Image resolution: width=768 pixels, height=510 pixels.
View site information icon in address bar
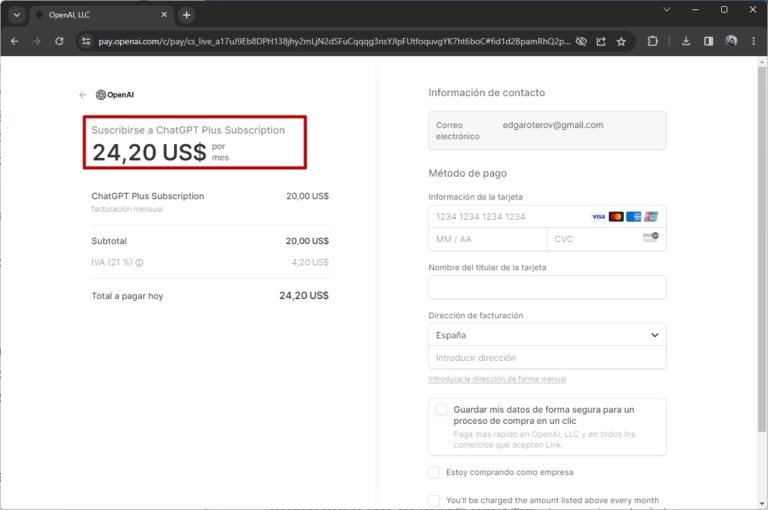point(86,41)
